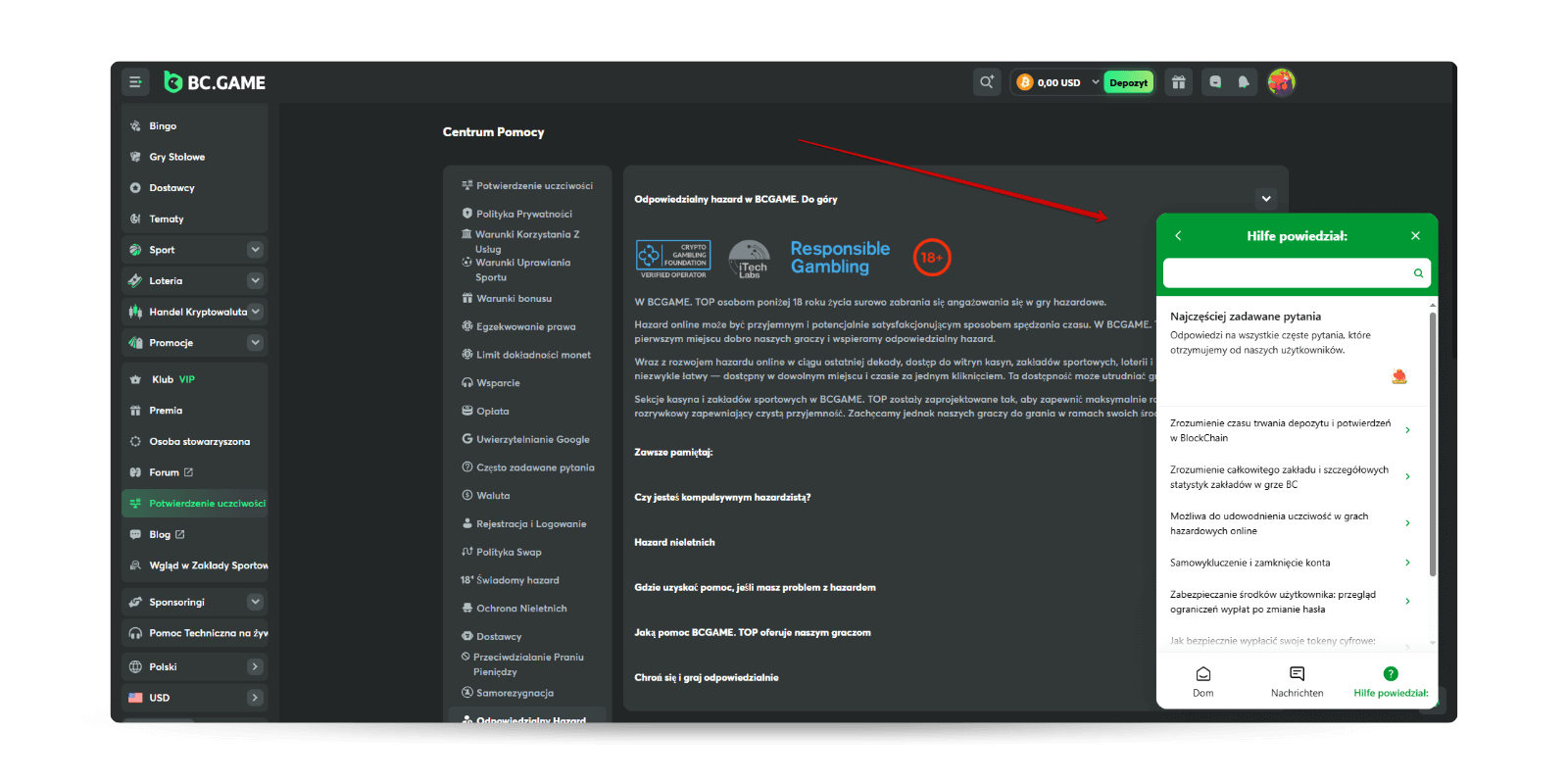Open the Forum external link

click(195, 472)
